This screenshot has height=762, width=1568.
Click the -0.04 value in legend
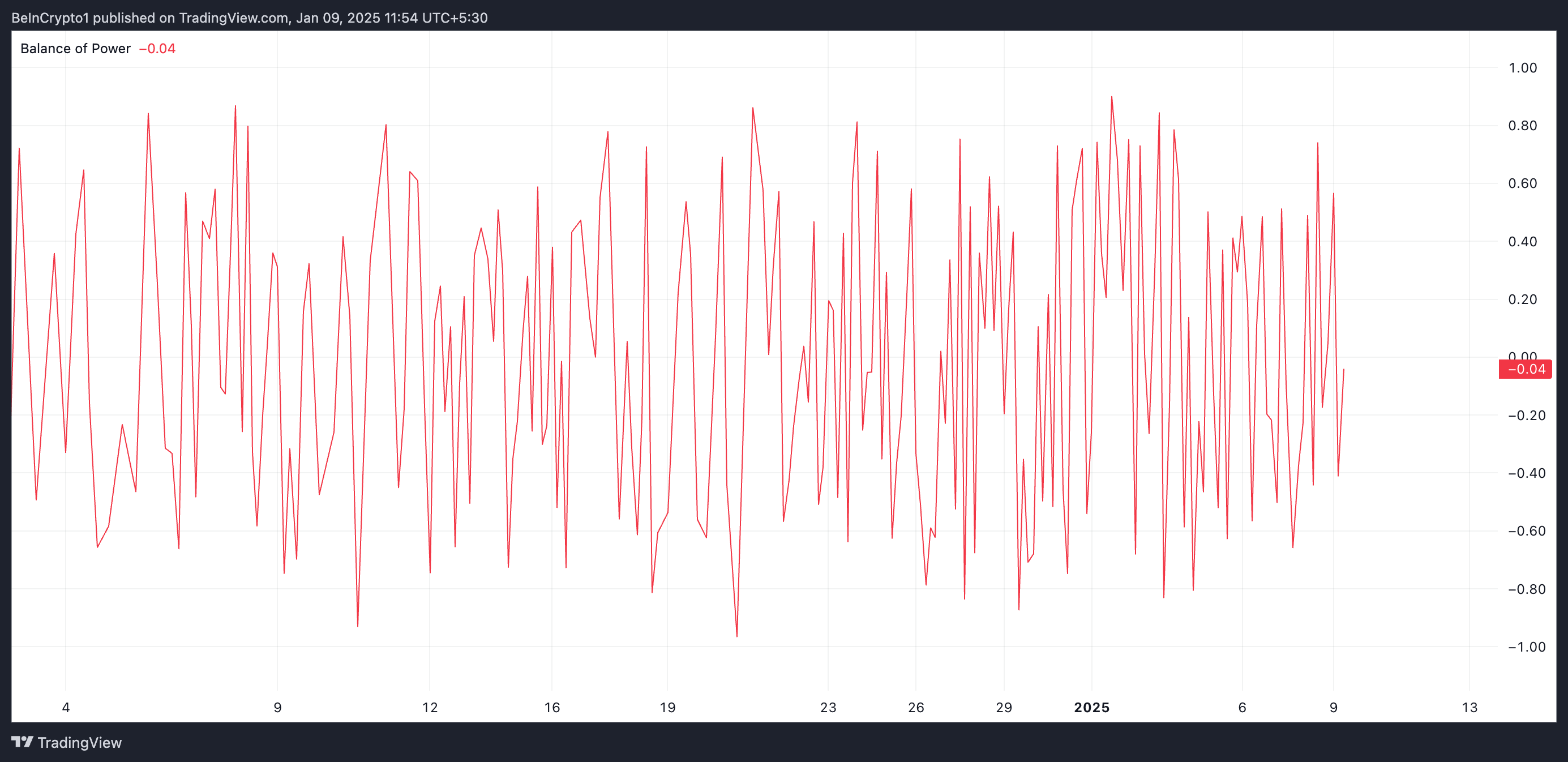(x=157, y=49)
